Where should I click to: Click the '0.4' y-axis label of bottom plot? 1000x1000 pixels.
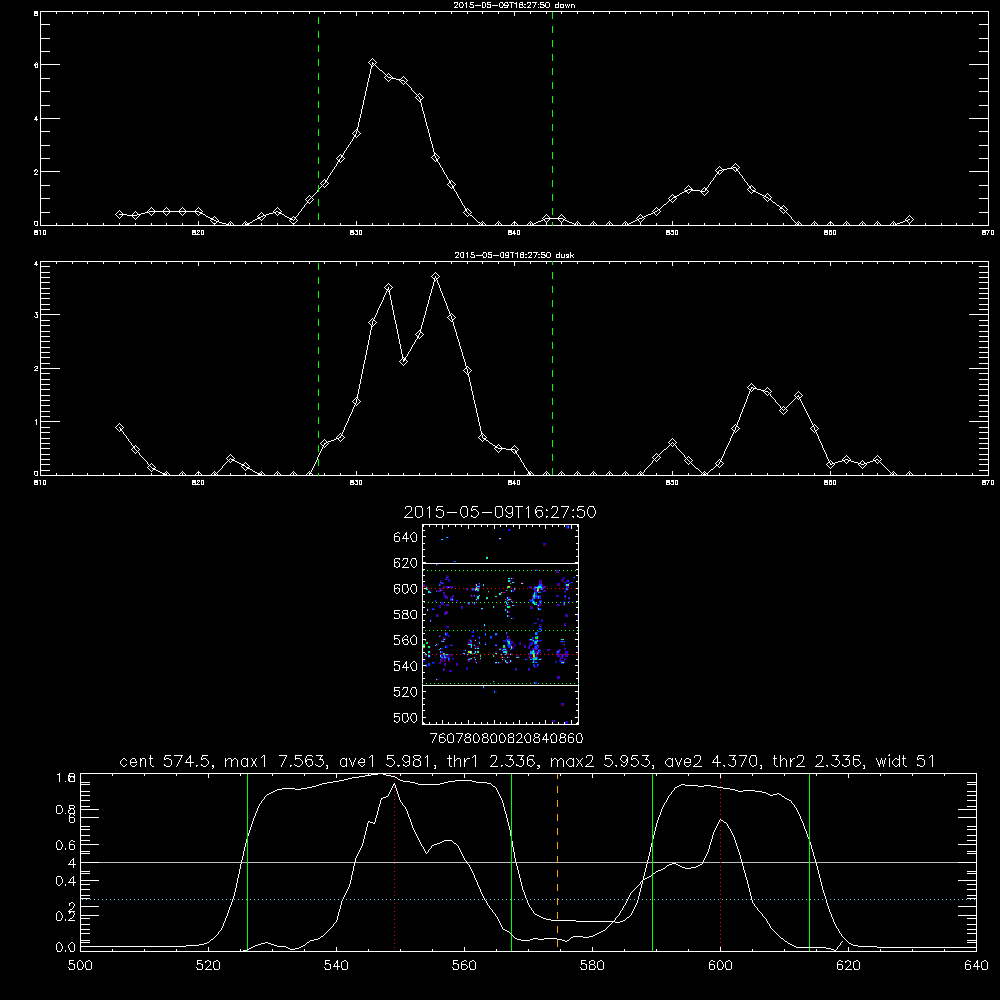pyautogui.click(x=65, y=881)
